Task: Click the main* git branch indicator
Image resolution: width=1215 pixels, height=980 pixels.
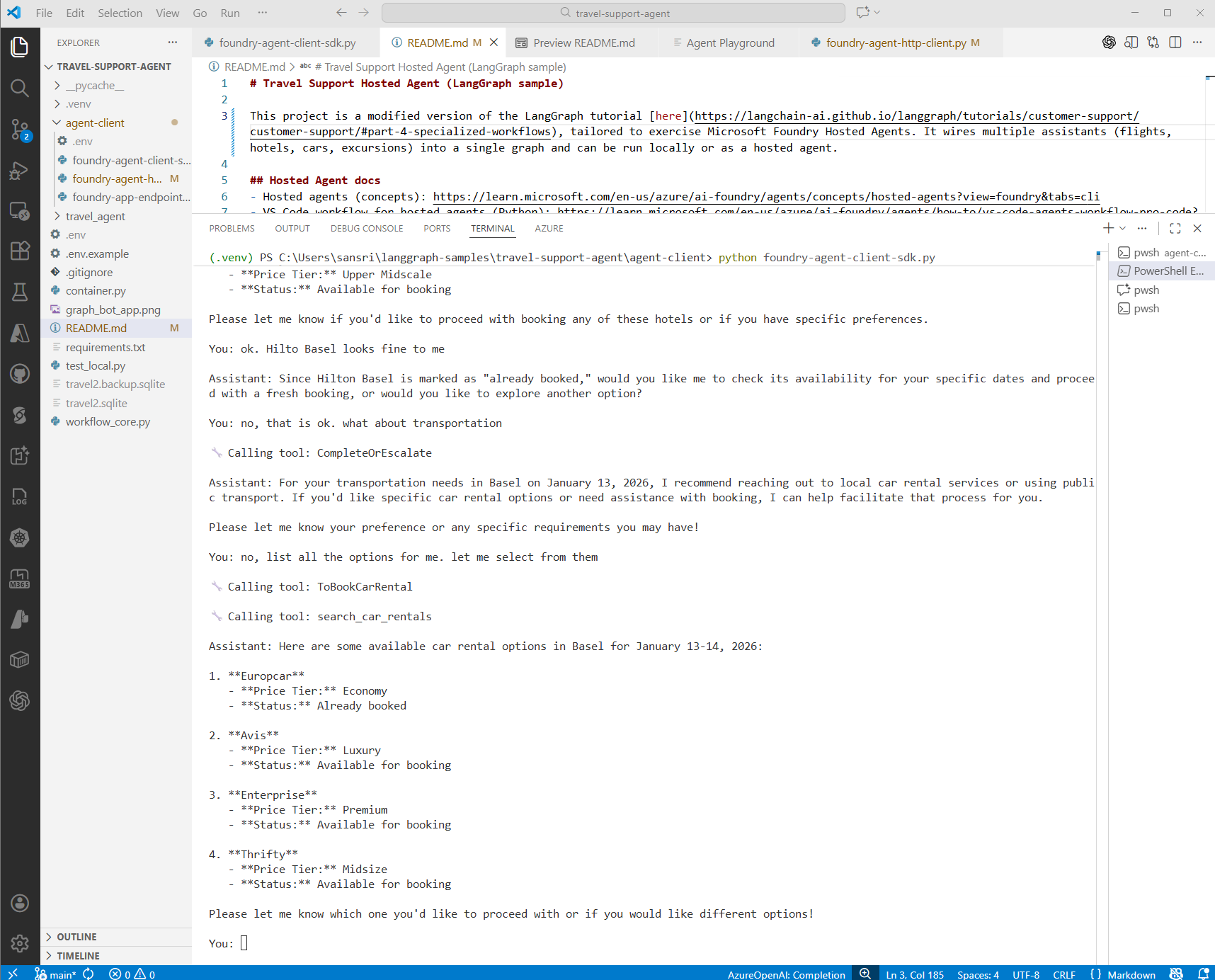Action: [55, 974]
